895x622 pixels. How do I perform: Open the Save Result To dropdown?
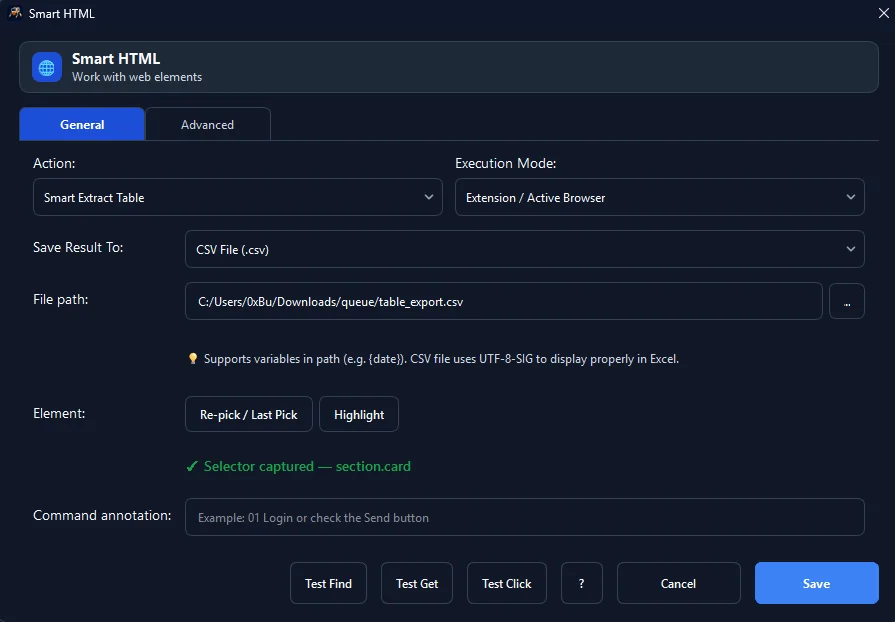pos(525,249)
